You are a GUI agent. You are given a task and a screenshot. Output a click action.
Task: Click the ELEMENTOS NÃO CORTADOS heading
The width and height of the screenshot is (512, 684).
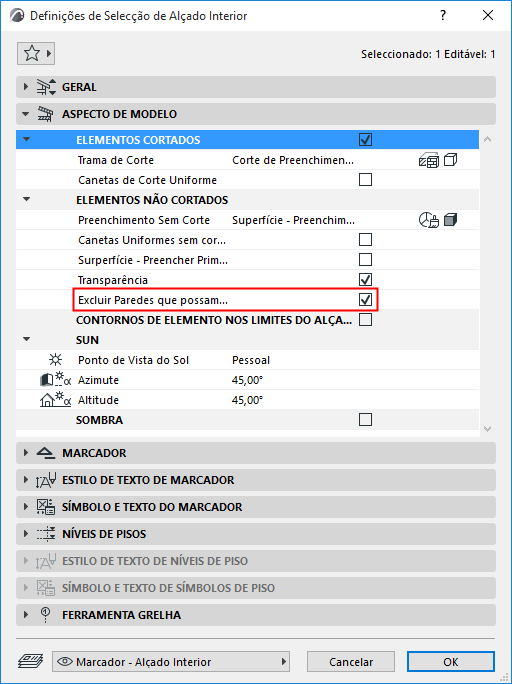(x=152, y=200)
